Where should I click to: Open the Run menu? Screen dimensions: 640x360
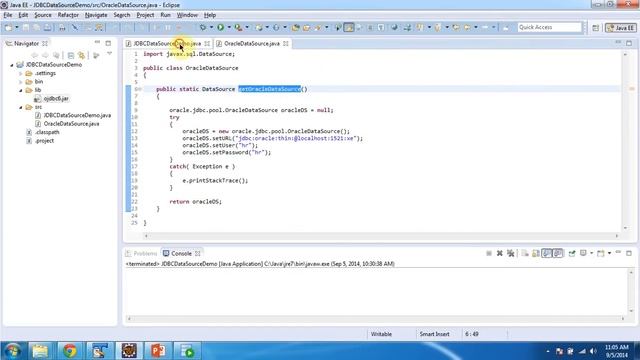[165, 15]
